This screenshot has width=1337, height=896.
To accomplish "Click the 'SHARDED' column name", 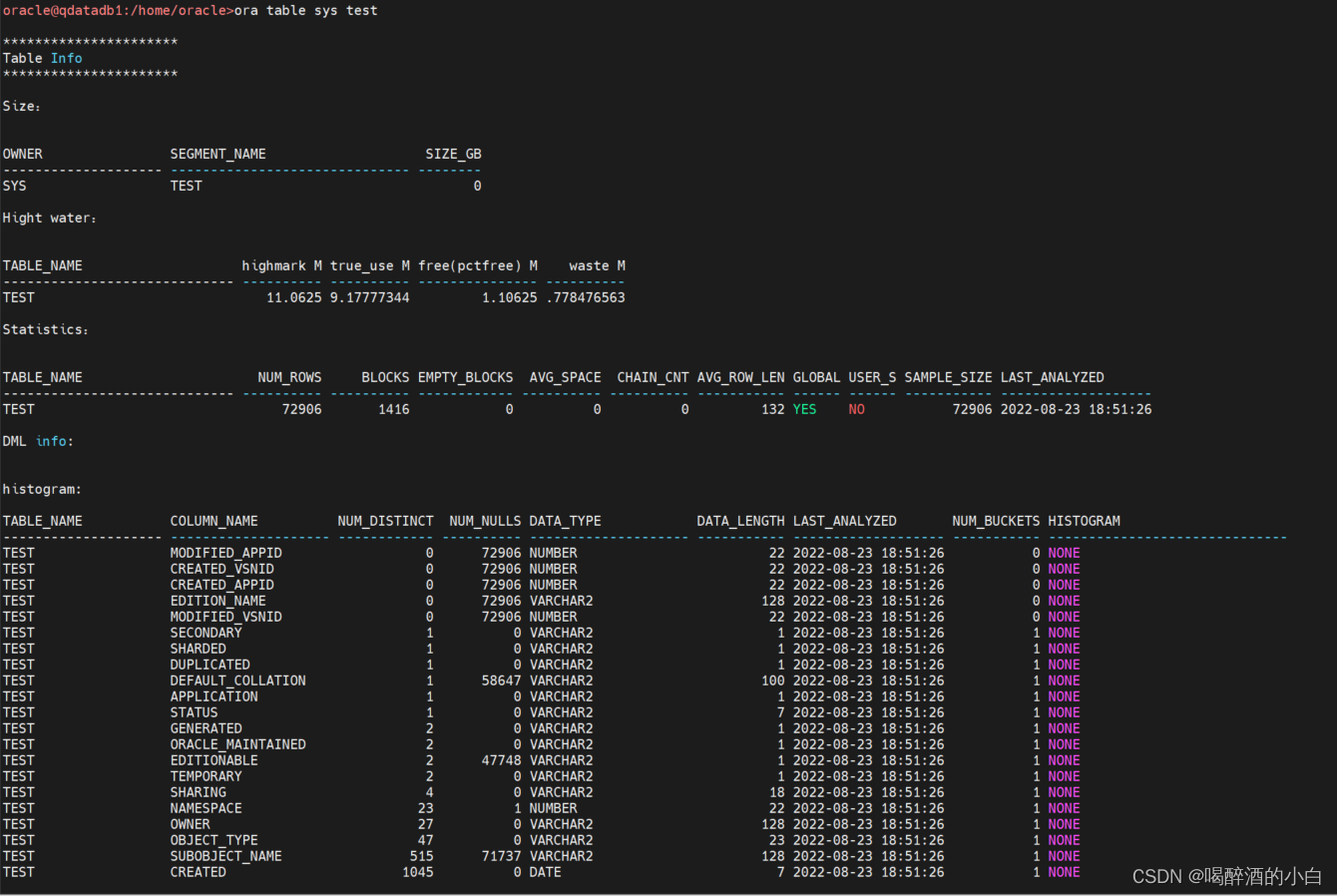I will pyautogui.click(x=198, y=649).
